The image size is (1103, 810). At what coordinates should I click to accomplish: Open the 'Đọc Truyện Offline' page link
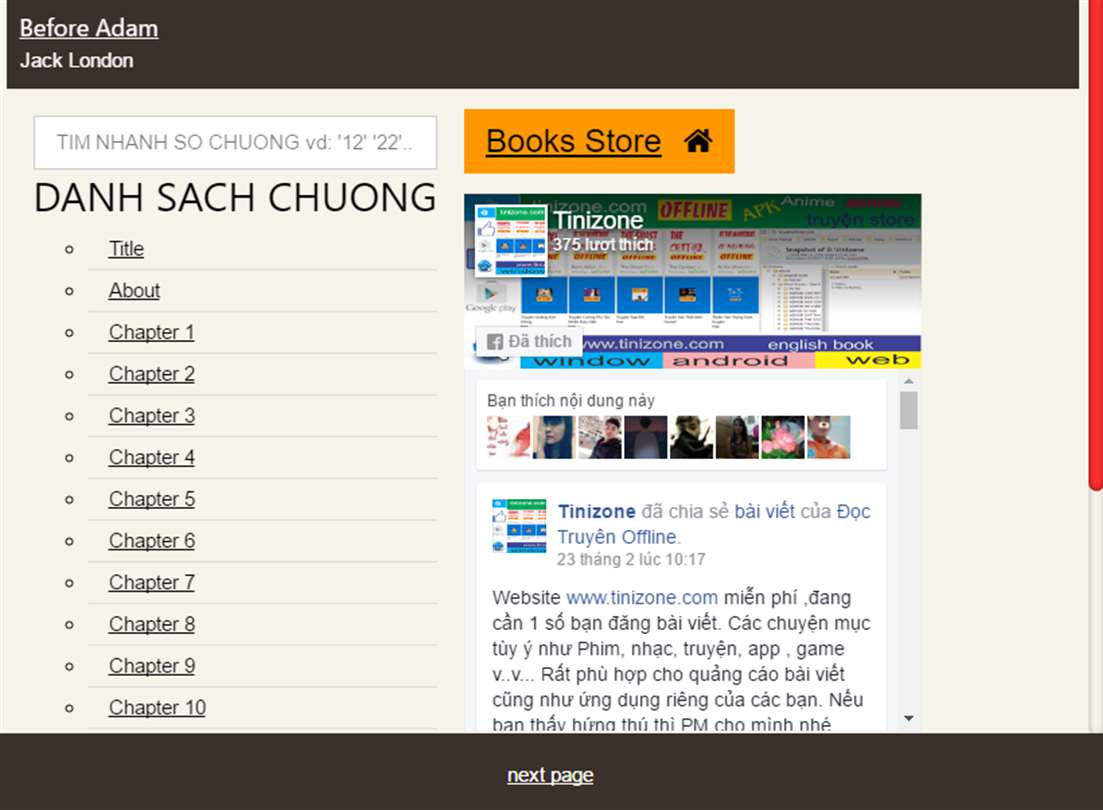(714, 524)
